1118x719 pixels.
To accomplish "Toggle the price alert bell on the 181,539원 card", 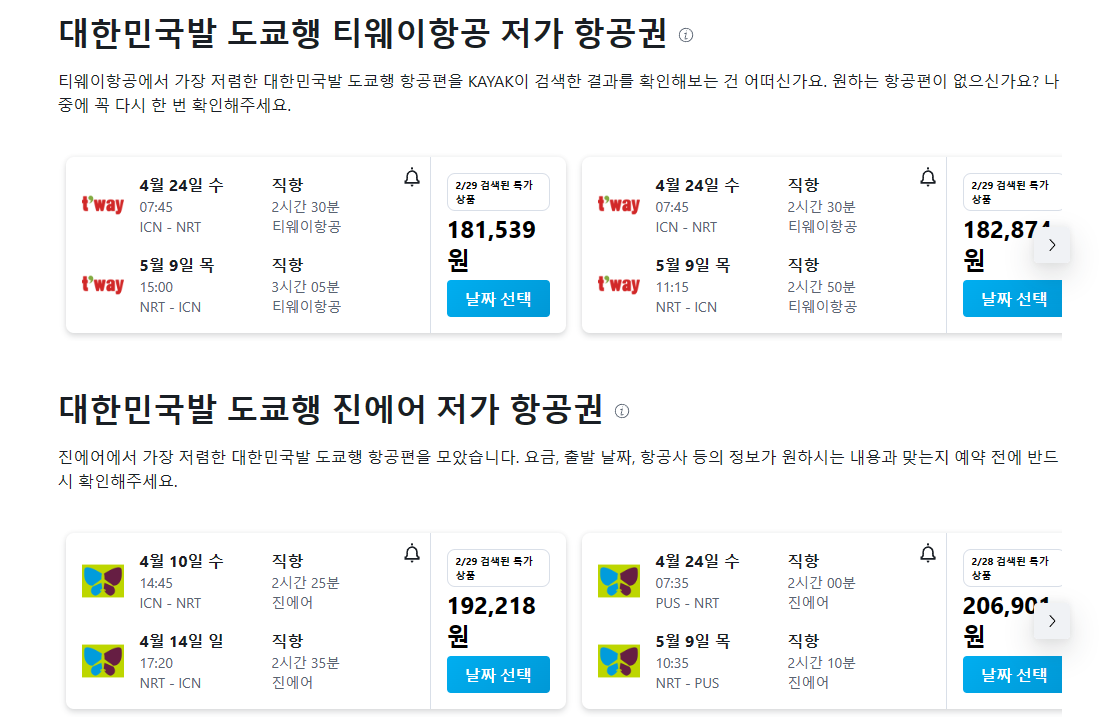I will (410, 177).
